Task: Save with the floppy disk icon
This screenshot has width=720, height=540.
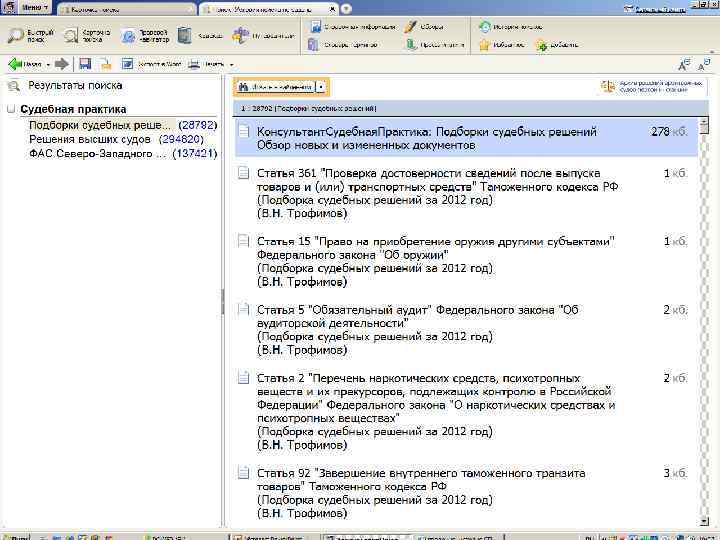Action: [85, 64]
